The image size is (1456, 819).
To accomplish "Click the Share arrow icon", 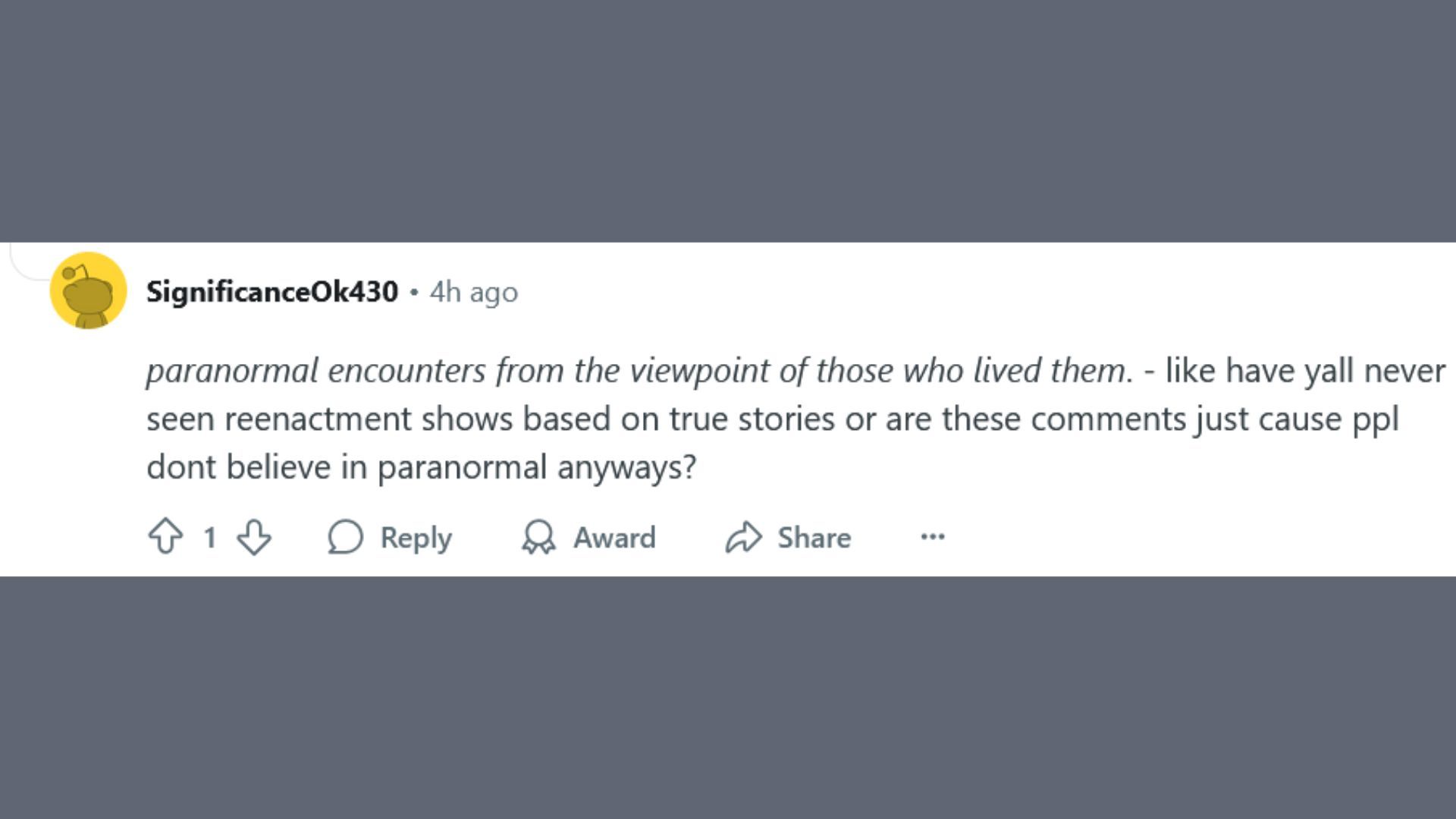I will coord(743,537).
